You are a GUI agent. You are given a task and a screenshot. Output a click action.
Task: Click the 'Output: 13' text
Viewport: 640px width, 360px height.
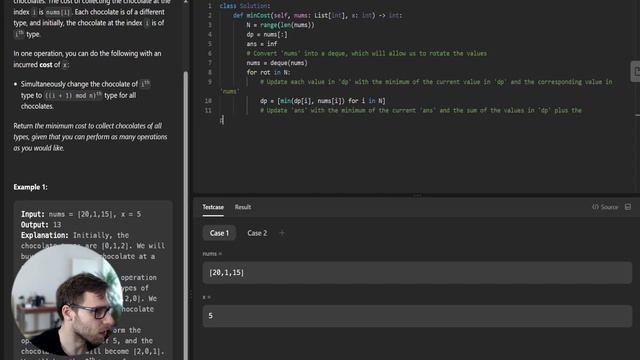tap(41, 224)
